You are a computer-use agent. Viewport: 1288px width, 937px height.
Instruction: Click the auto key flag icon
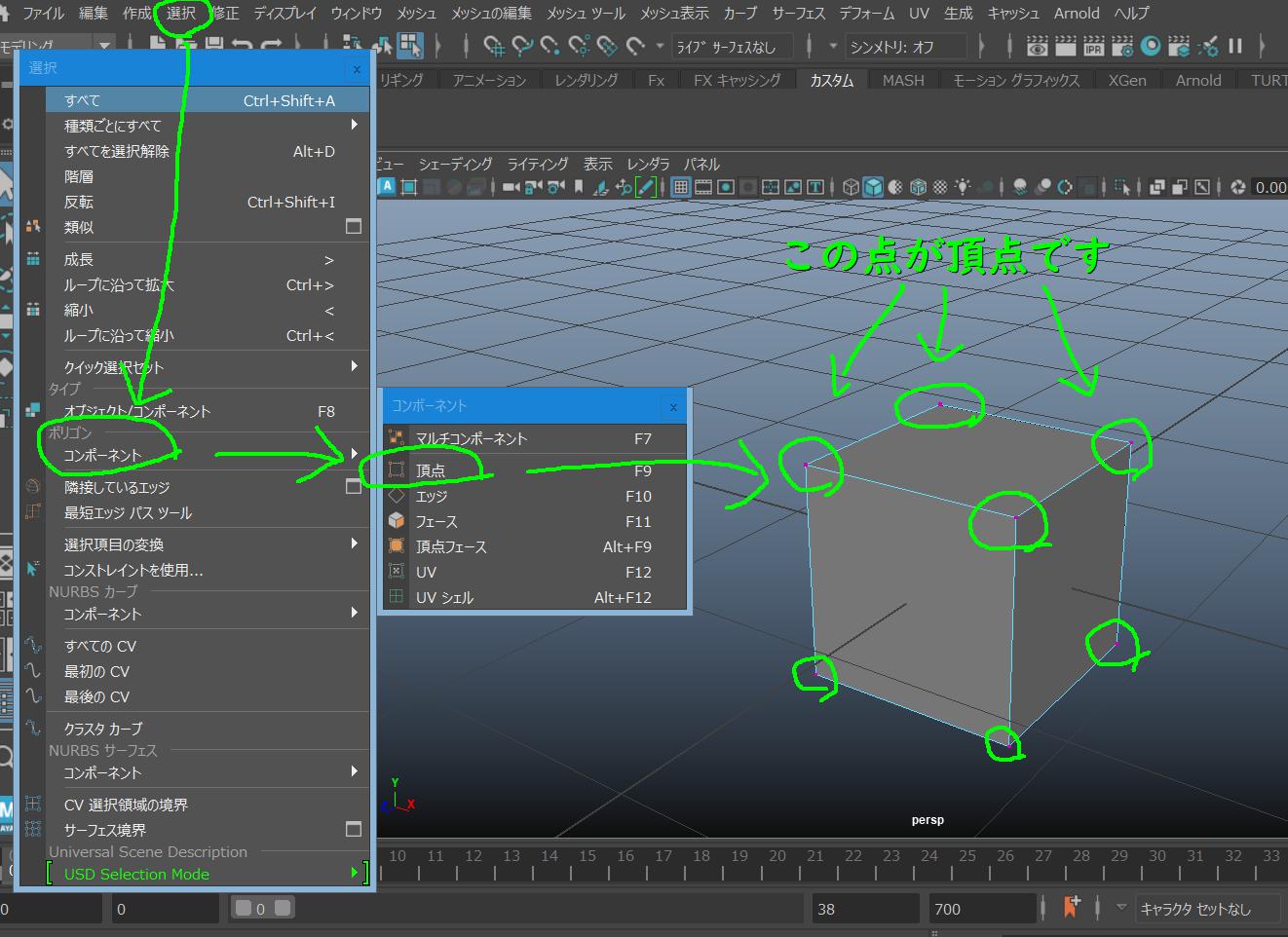pyautogui.click(x=1072, y=908)
